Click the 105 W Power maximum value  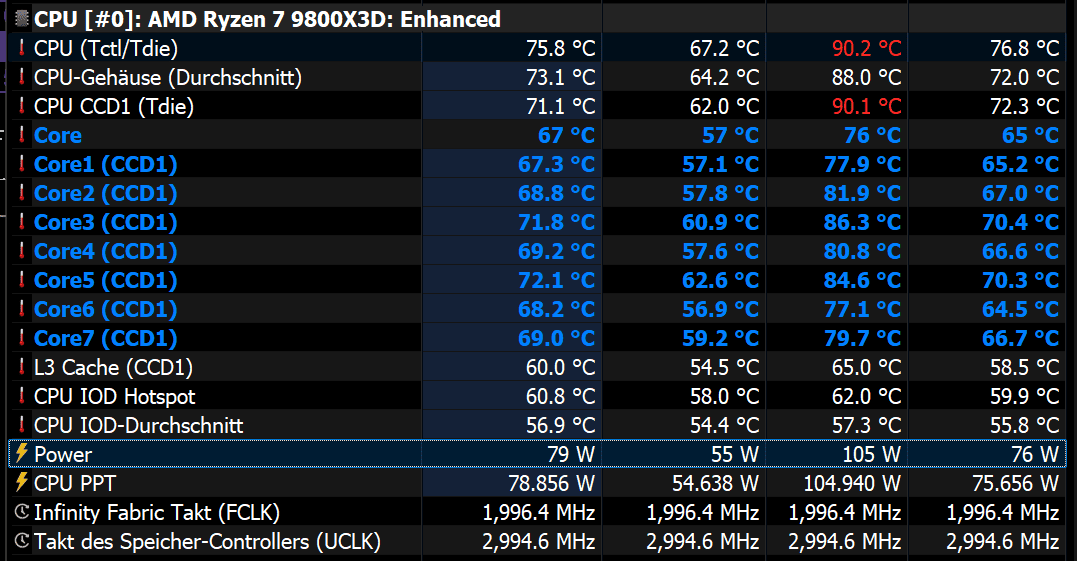(871, 454)
